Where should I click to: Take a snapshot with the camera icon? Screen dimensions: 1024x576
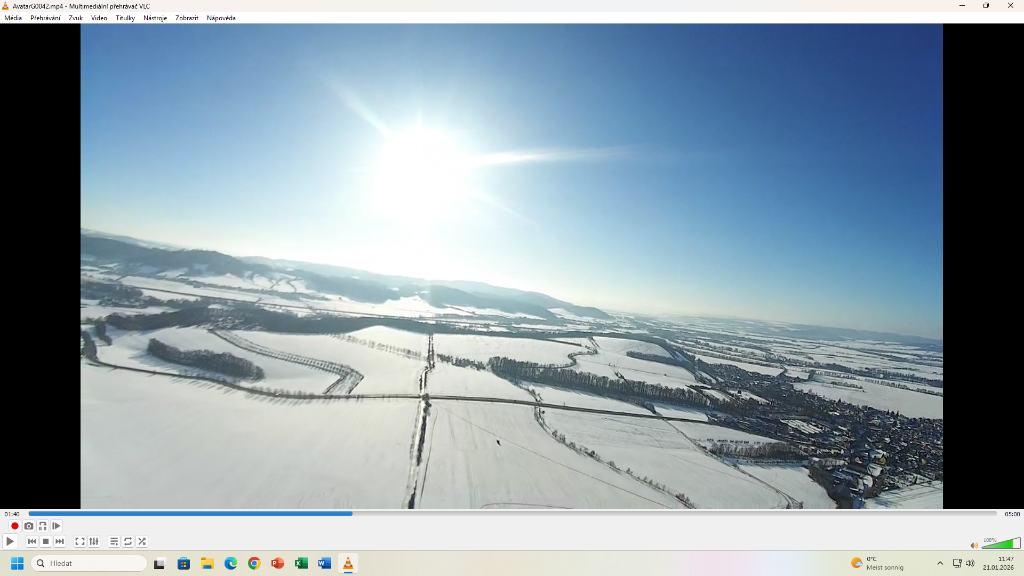coord(28,526)
